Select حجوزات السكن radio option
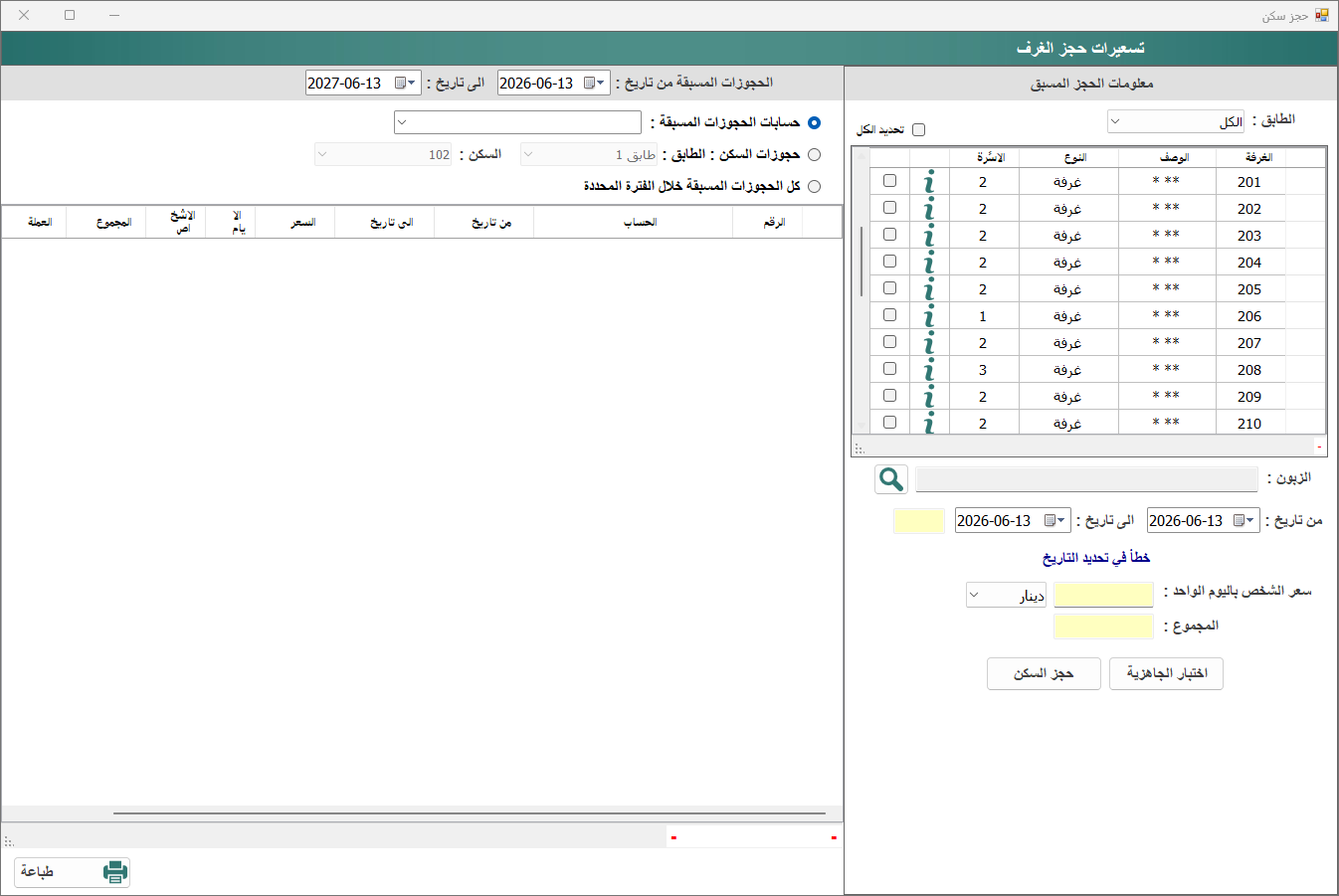The height and width of the screenshot is (896, 1339). 815,154
